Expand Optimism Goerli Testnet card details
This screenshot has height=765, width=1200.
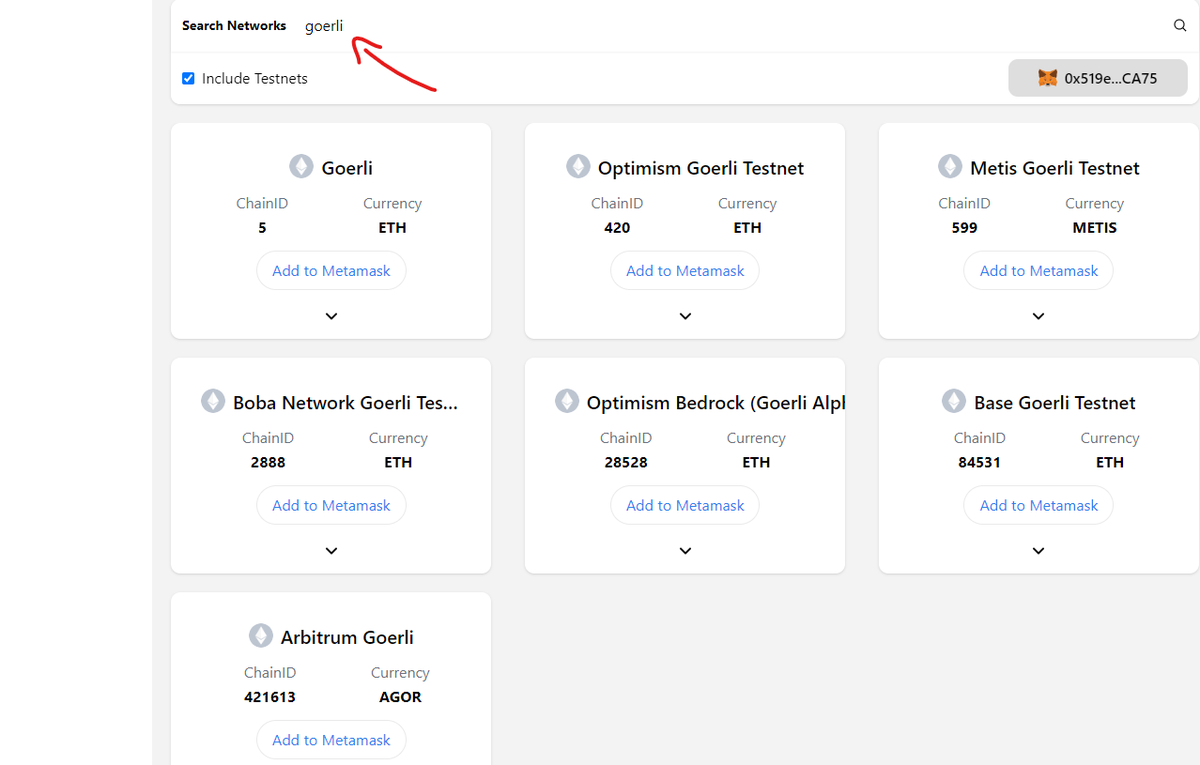[685, 316]
